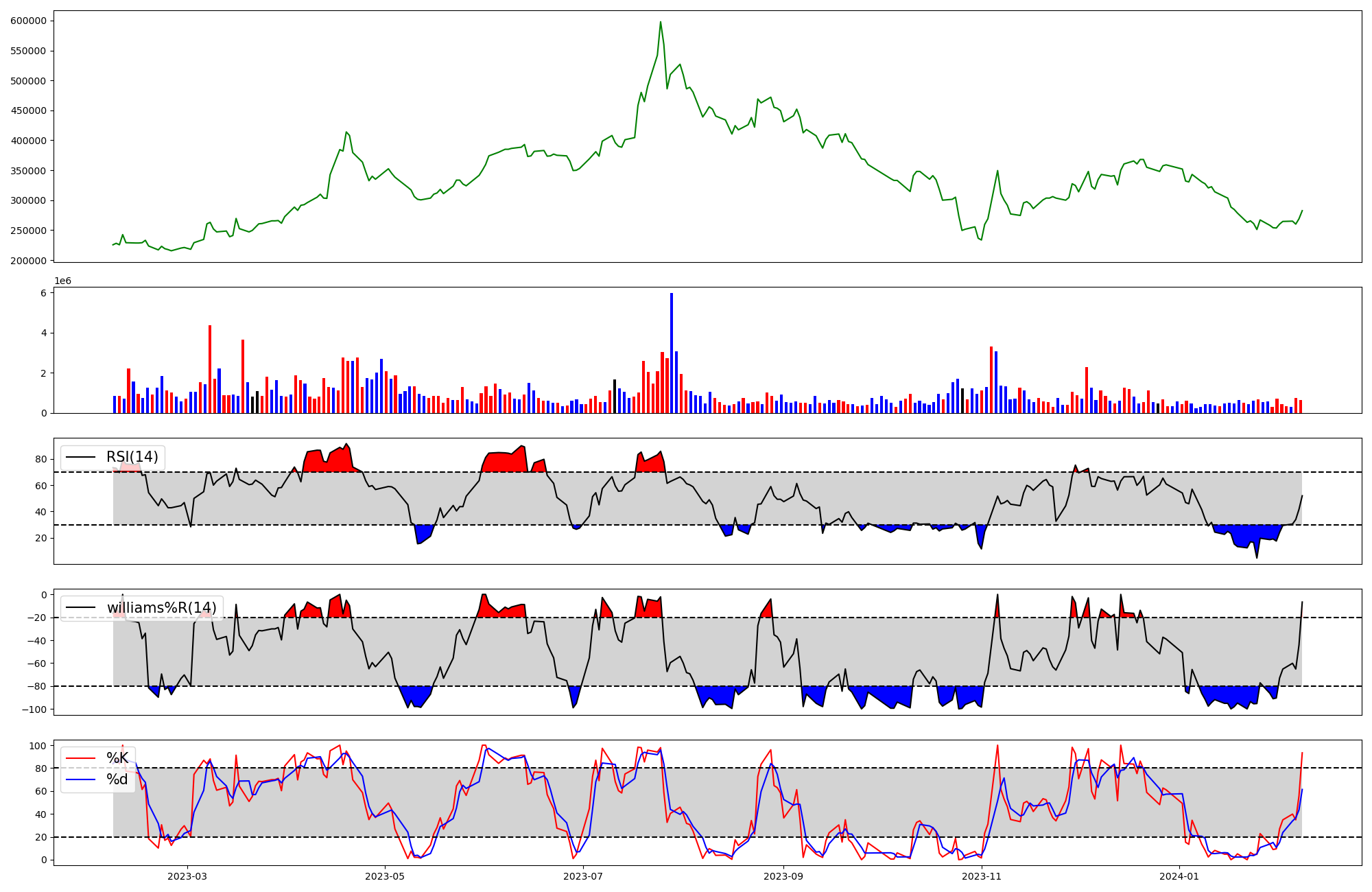
Task: Click the 350000 price axis label
Action: [x=29, y=171]
